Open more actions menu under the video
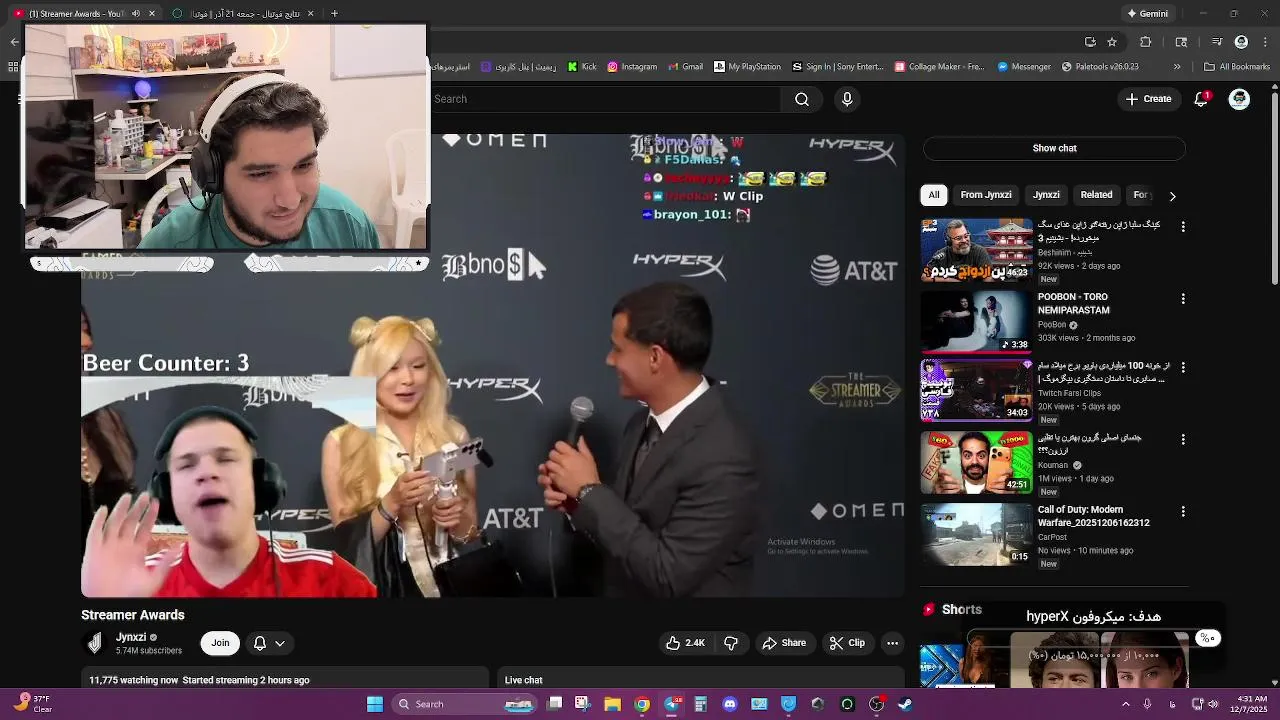This screenshot has width=1280, height=720. tap(892, 643)
